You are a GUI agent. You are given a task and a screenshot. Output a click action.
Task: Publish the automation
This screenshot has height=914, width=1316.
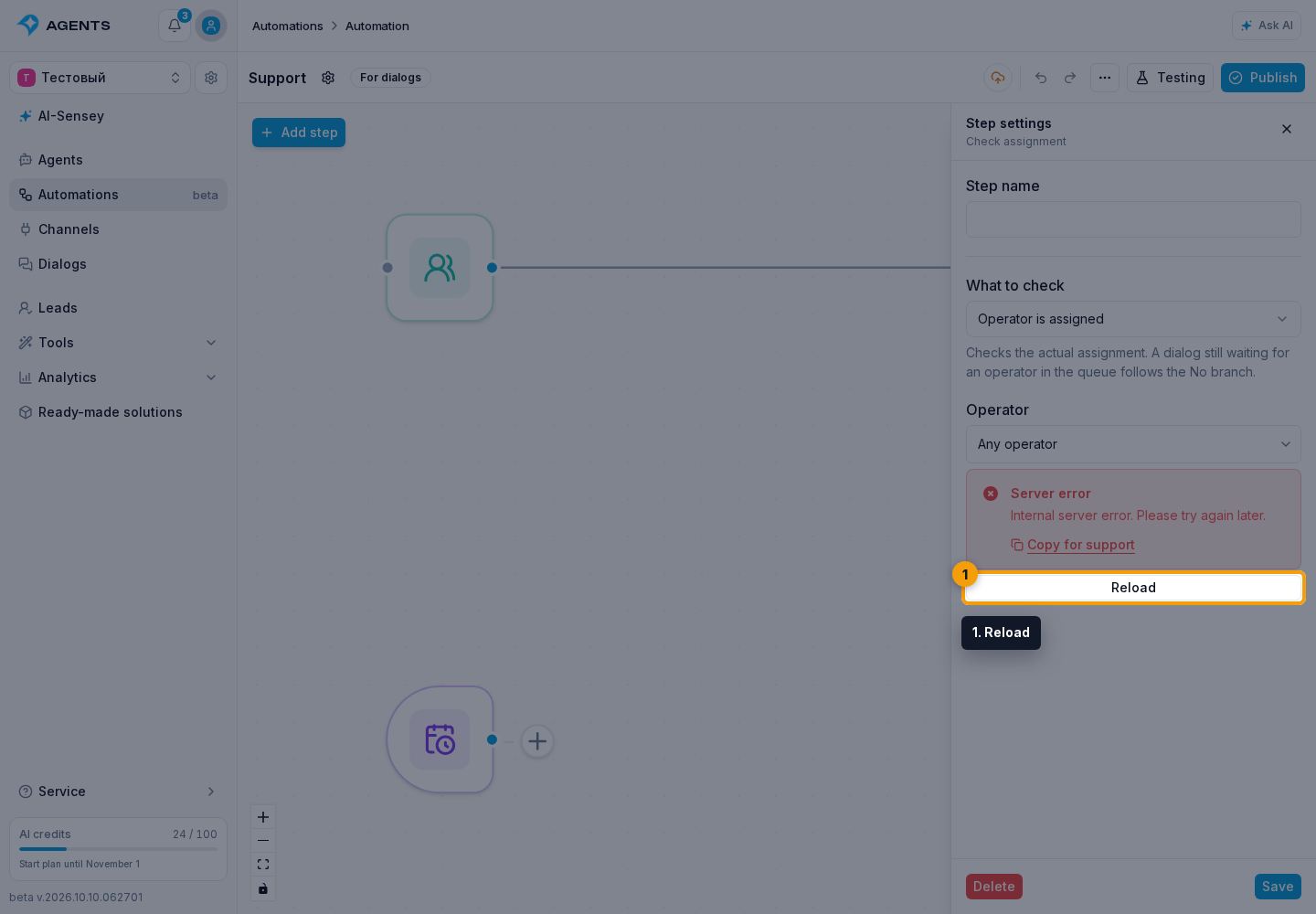coord(1263,78)
